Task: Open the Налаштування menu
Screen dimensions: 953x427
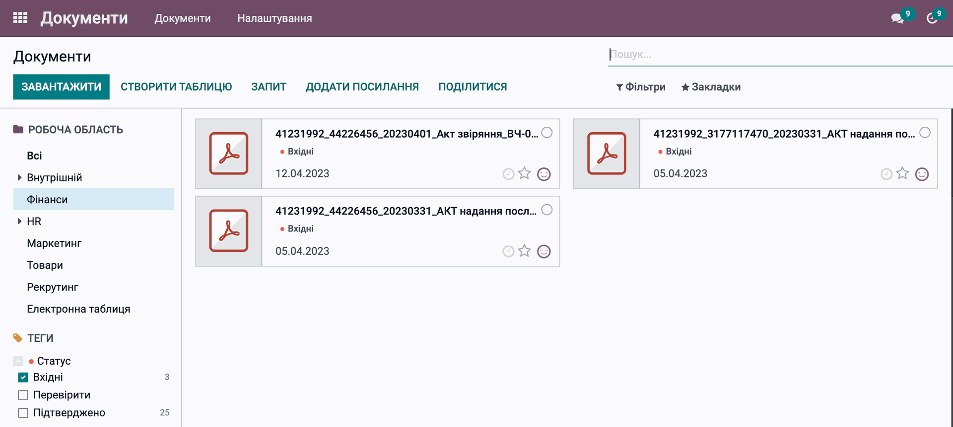Action: tap(274, 18)
